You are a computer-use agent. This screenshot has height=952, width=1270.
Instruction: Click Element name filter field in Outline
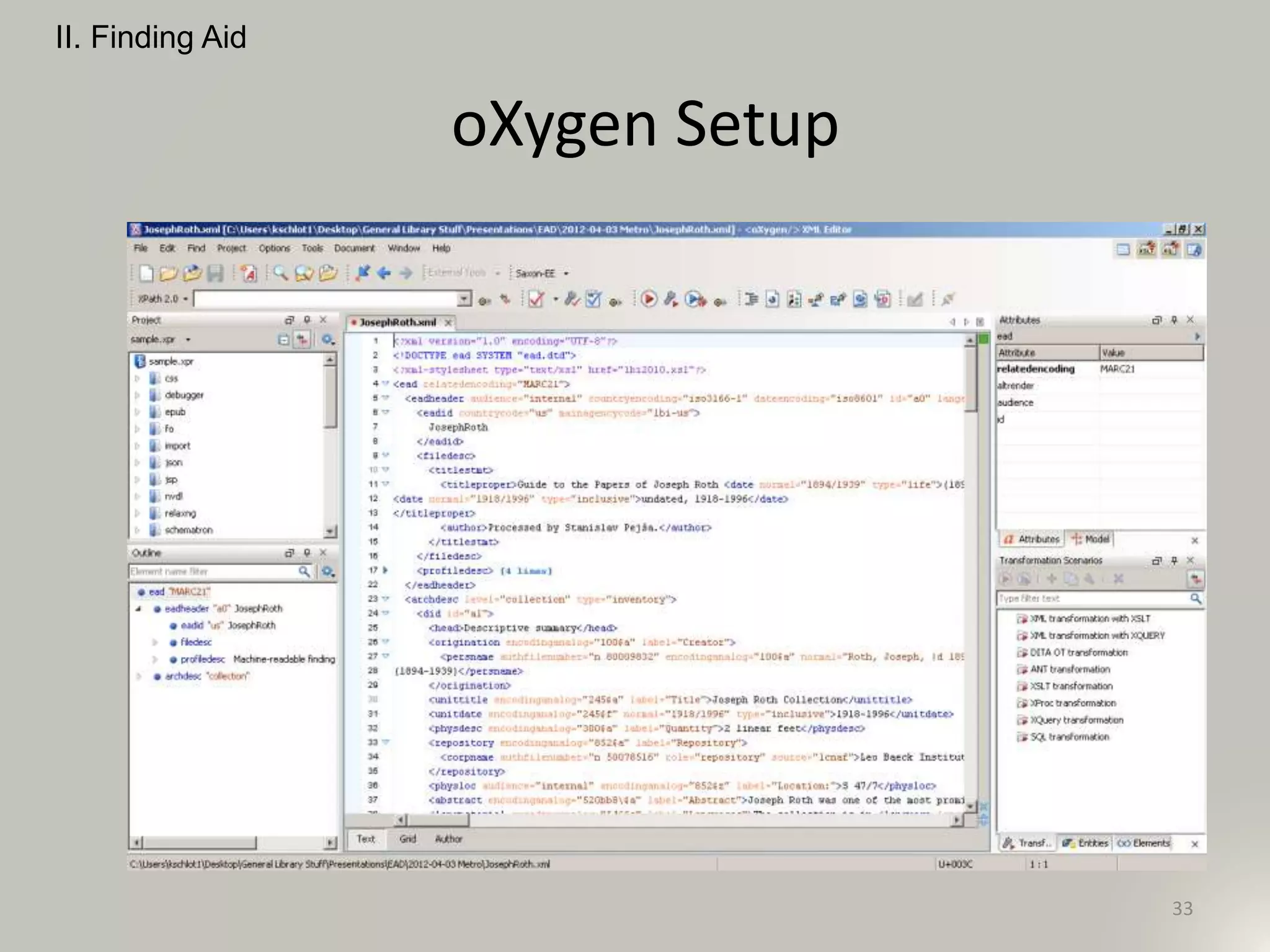coord(213,571)
